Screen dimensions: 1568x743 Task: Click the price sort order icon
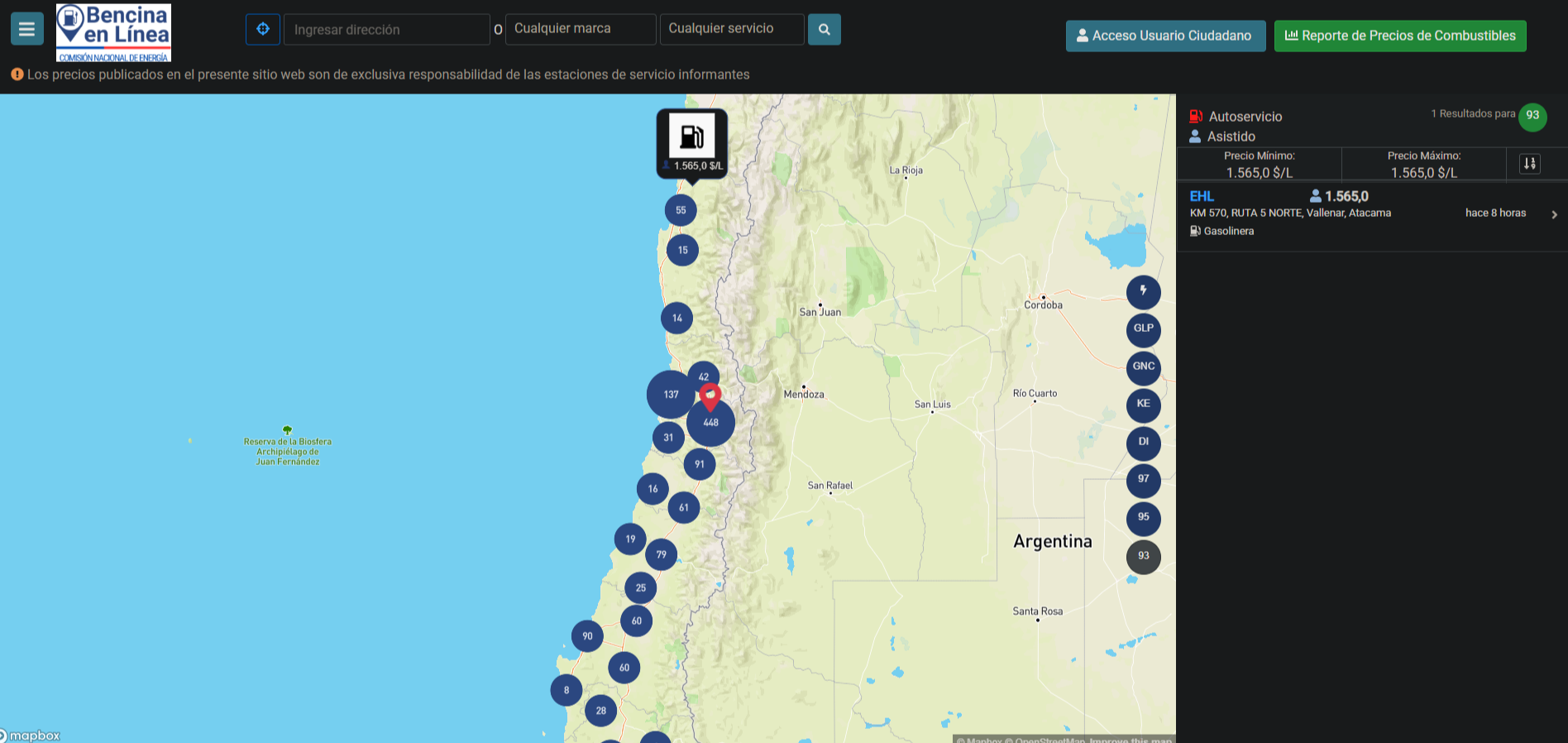click(1530, 163)
